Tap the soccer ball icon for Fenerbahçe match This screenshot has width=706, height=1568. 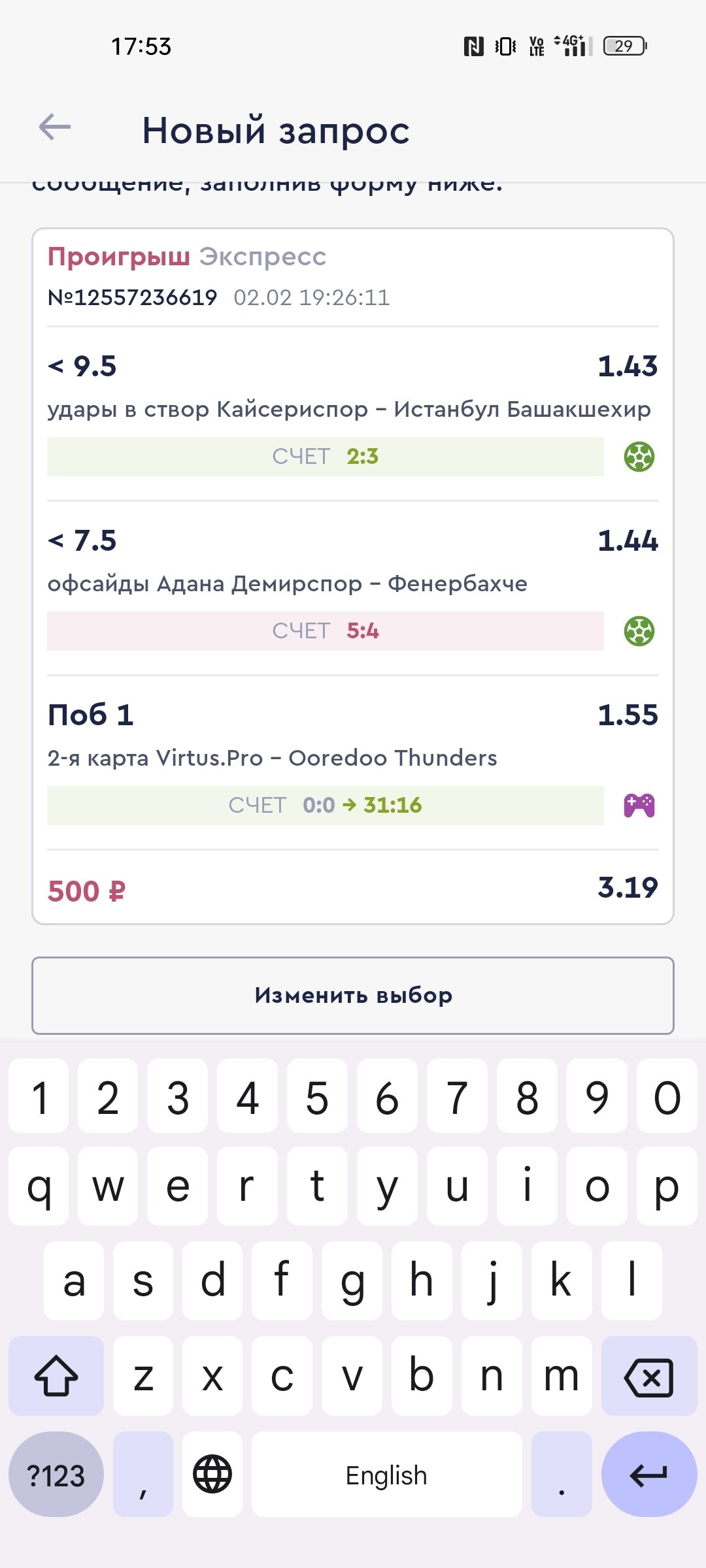639,631
